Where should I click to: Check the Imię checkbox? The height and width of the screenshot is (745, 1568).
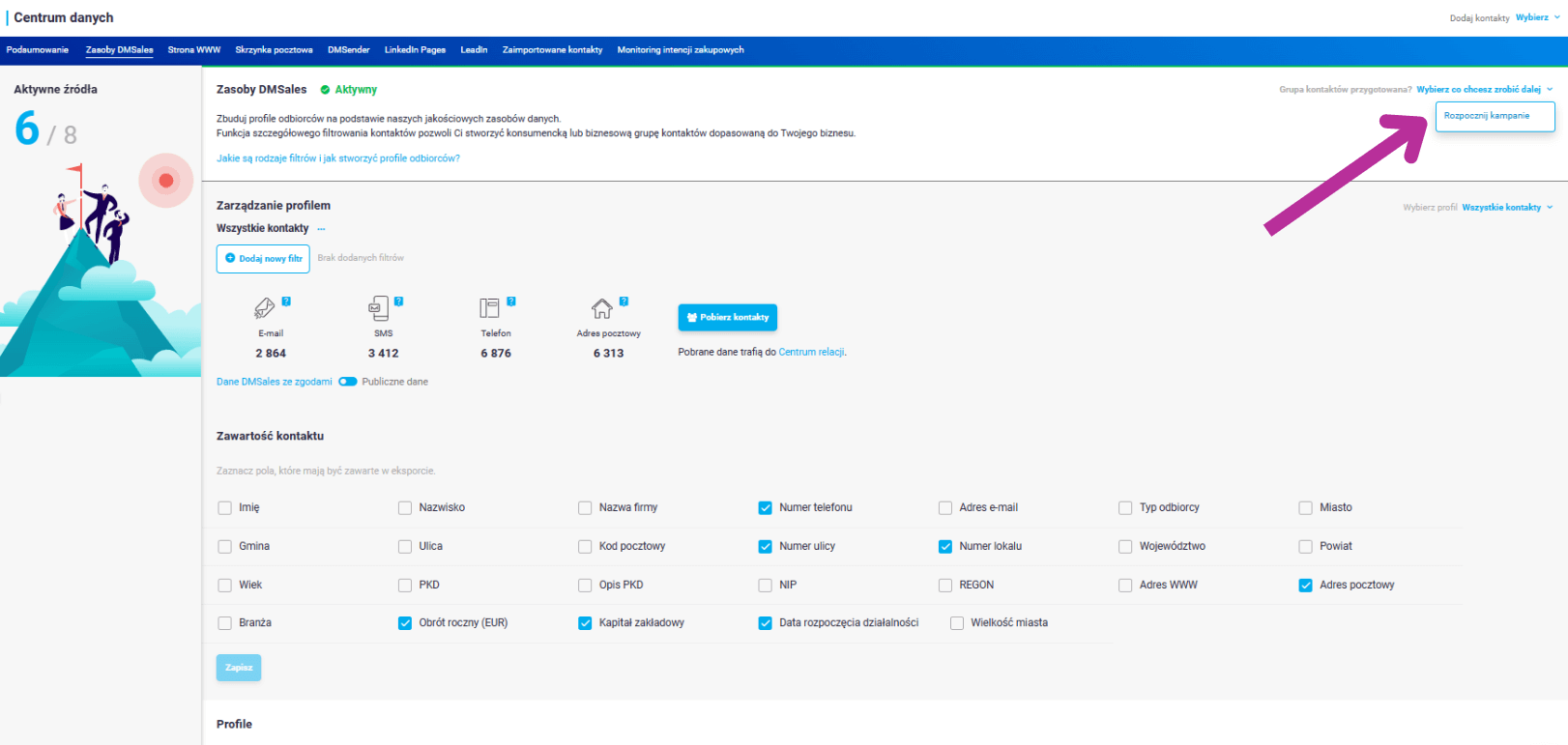(x=225, y=507)
